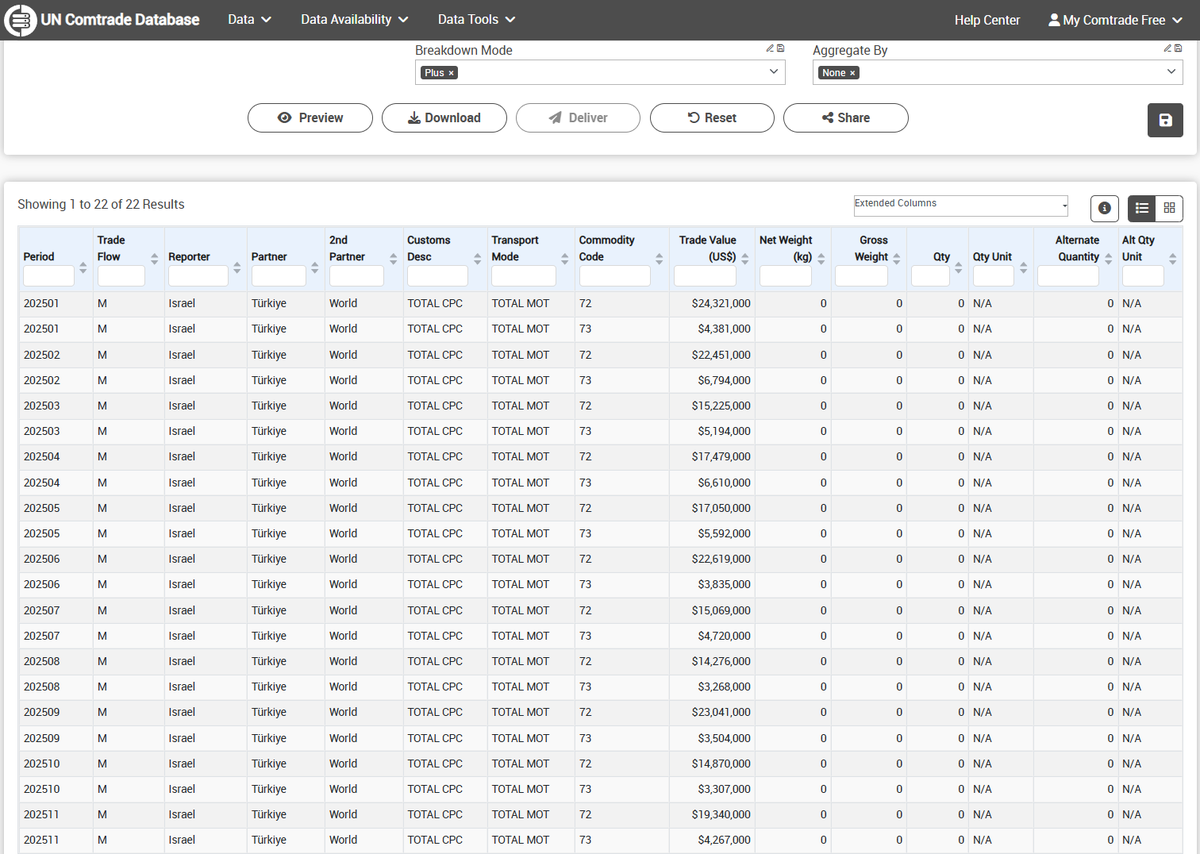Expand the Aggregate By dropdown chevron
Viewport: 1200px width, 854px height.
(1171, 72)
